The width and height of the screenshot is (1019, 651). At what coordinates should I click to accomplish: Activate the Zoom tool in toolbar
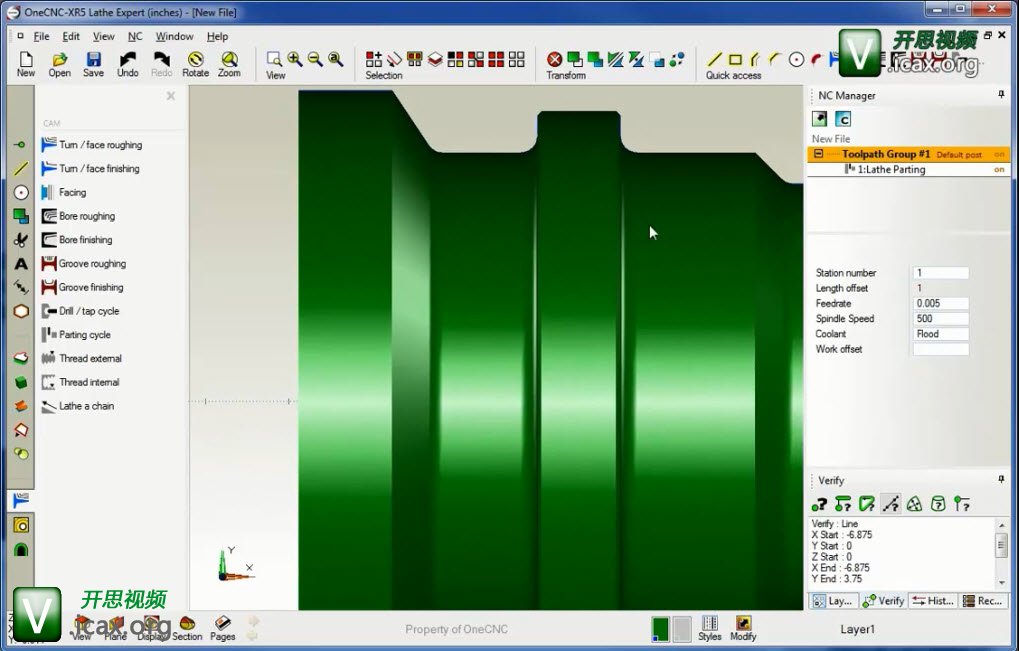(229, 64)
